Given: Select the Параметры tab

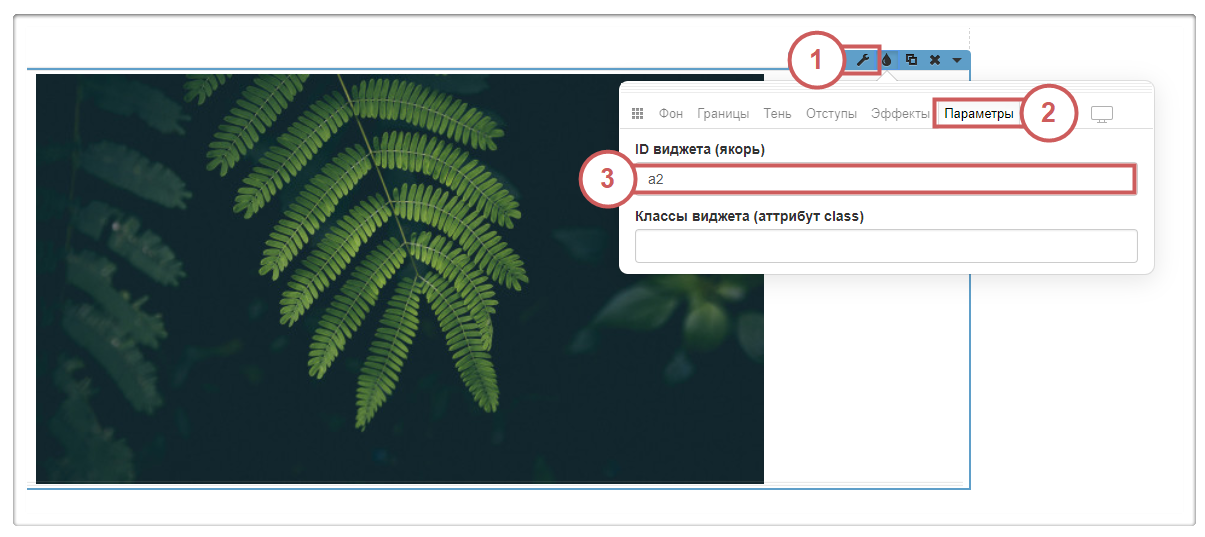Looking at the screenshot, I should point(978,114).
